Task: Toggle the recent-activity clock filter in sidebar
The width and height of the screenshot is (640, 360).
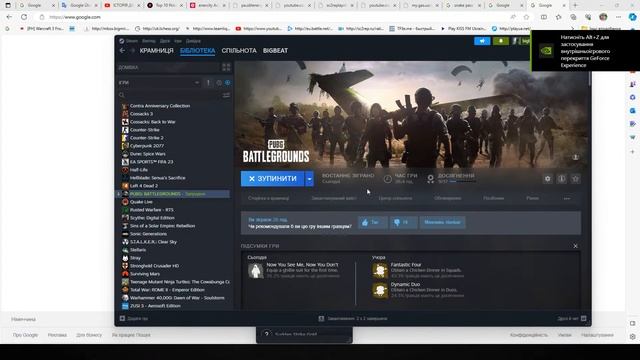Action: coord(219,83)
